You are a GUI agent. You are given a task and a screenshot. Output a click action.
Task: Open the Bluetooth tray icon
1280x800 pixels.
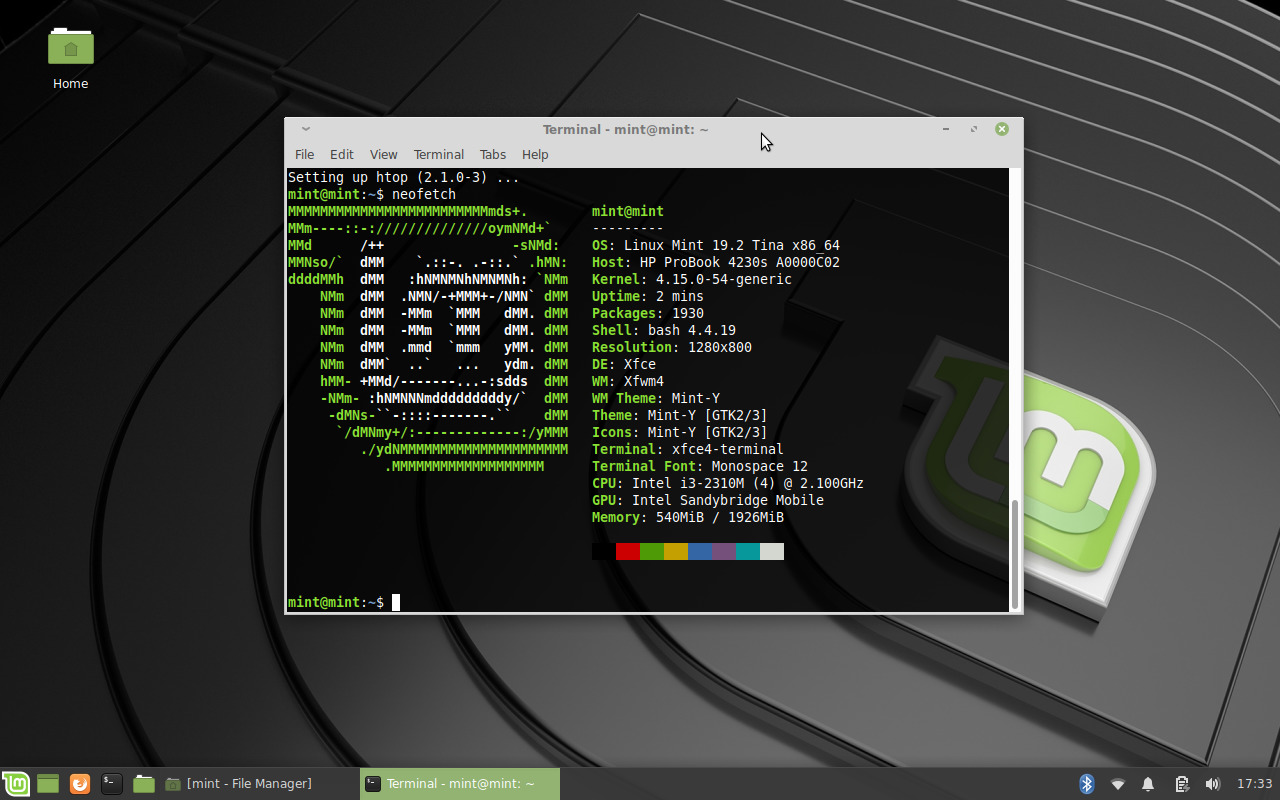pos(1087,784)
